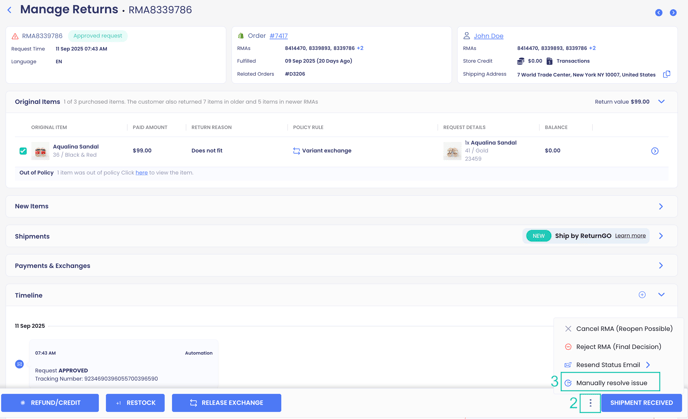
Task: Select Manually resolve issue from the menu
Action: 611,383
